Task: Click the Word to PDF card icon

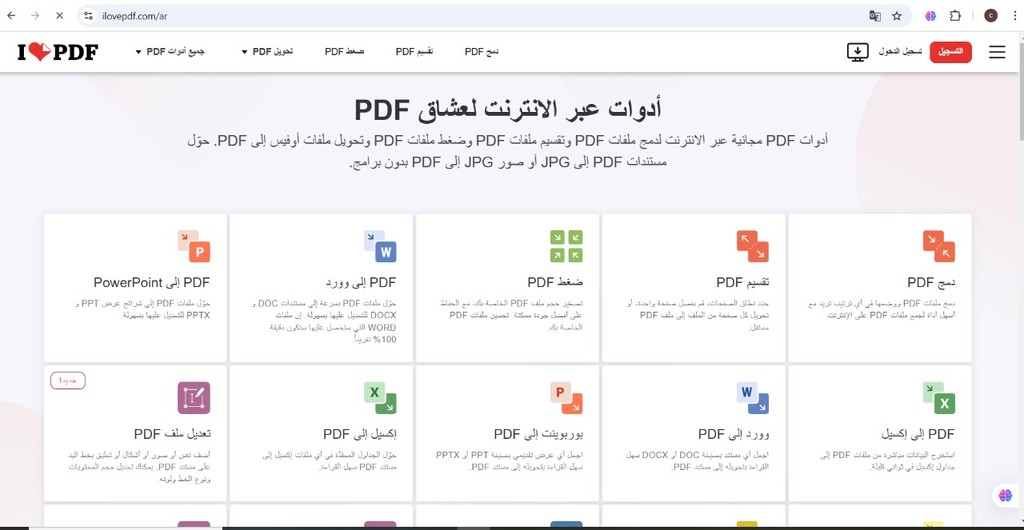Action: (x=752, y=398)
